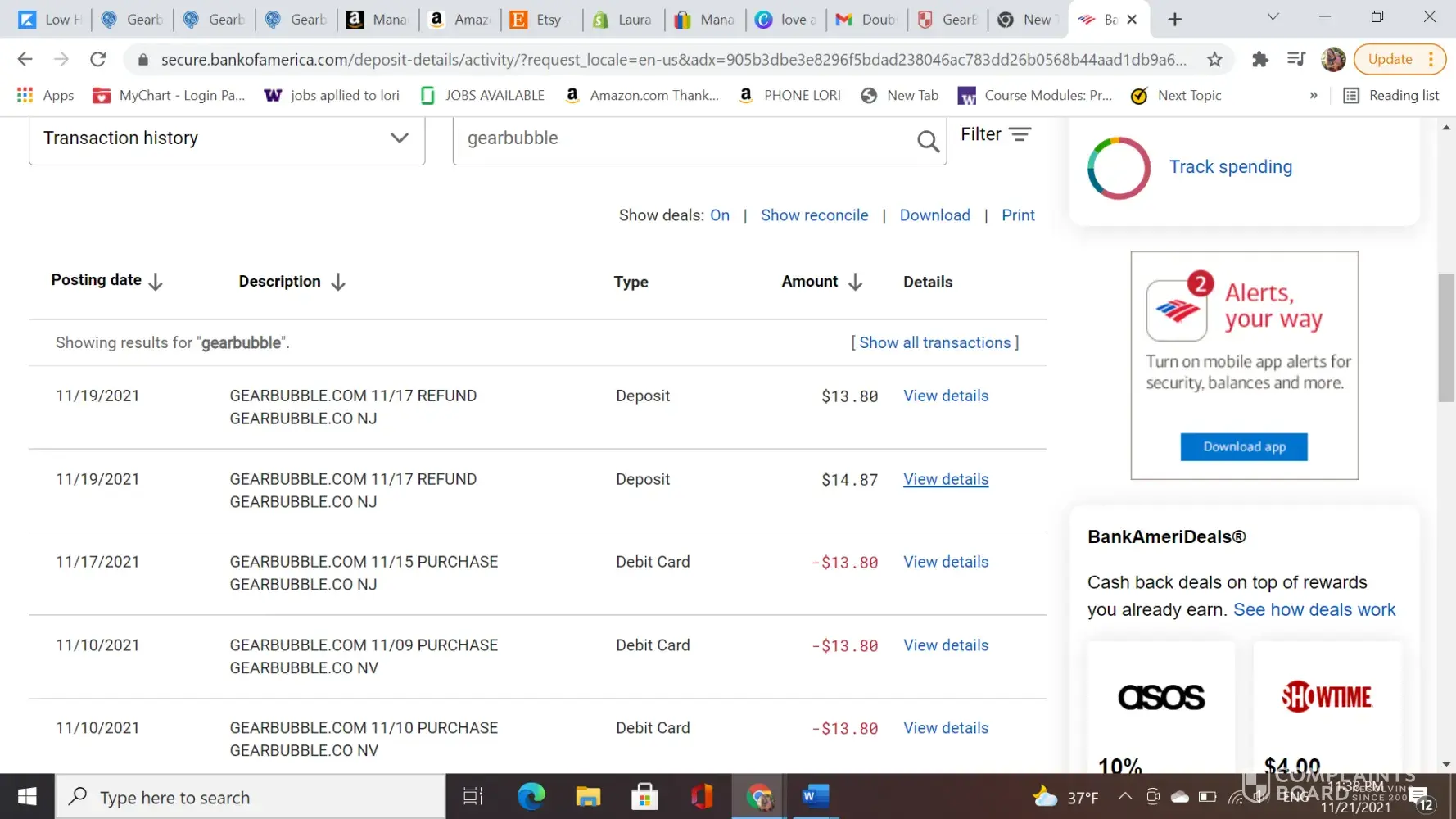Go back to the previous page
The width and height of the screenshot is (1456, 819).
pyautogui.click(x=25, y=59)
